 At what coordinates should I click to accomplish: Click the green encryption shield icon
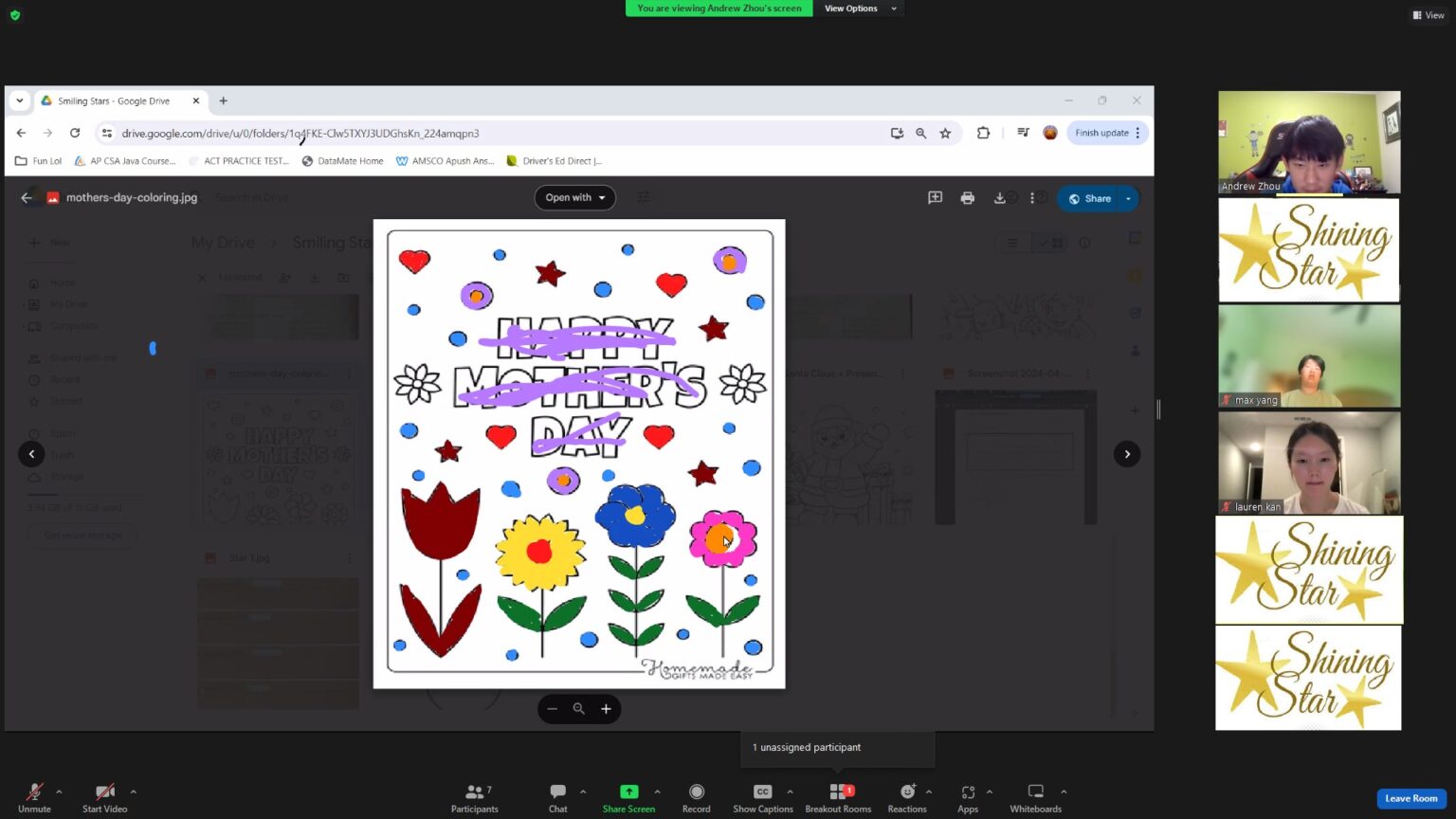[15, 15]
